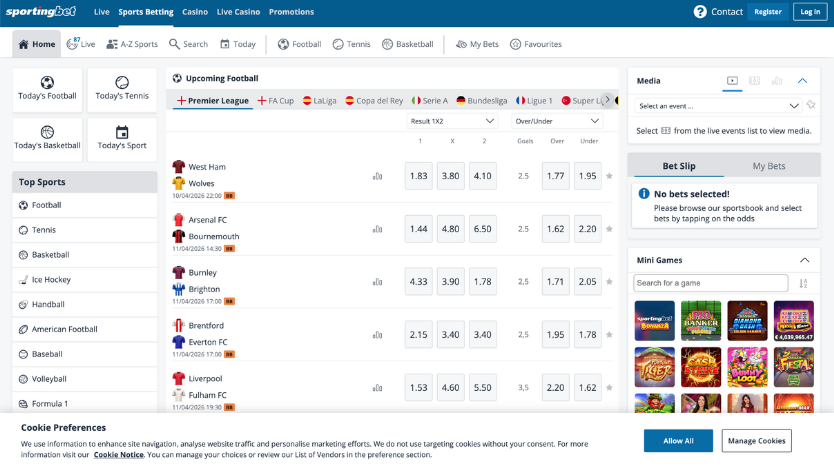Open My Bets in the sub-navigation

(x=477, y=44)
